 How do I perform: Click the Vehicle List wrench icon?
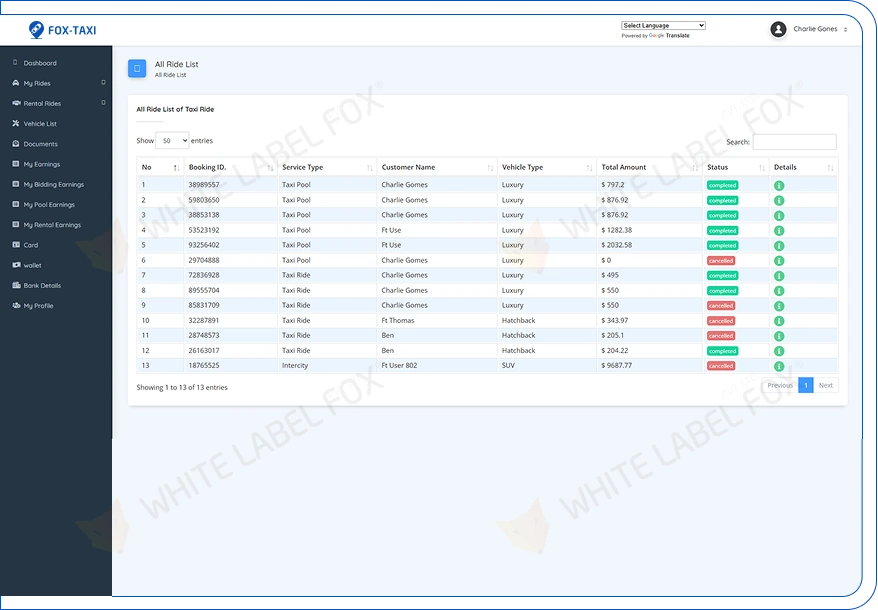click(x=16, y=123)
